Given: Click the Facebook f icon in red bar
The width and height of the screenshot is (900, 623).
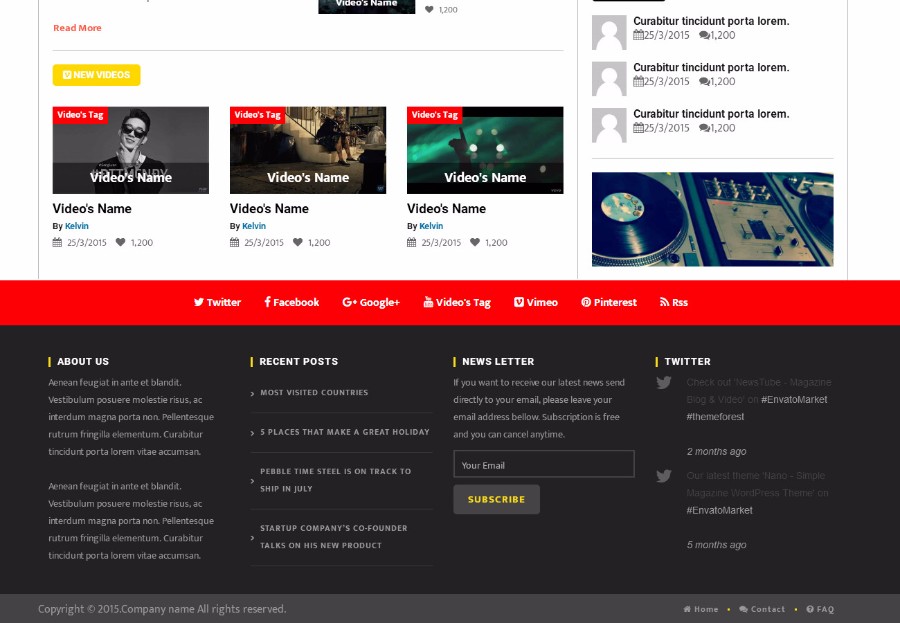Looking at the screenshot, I should (x=267, y=302).
